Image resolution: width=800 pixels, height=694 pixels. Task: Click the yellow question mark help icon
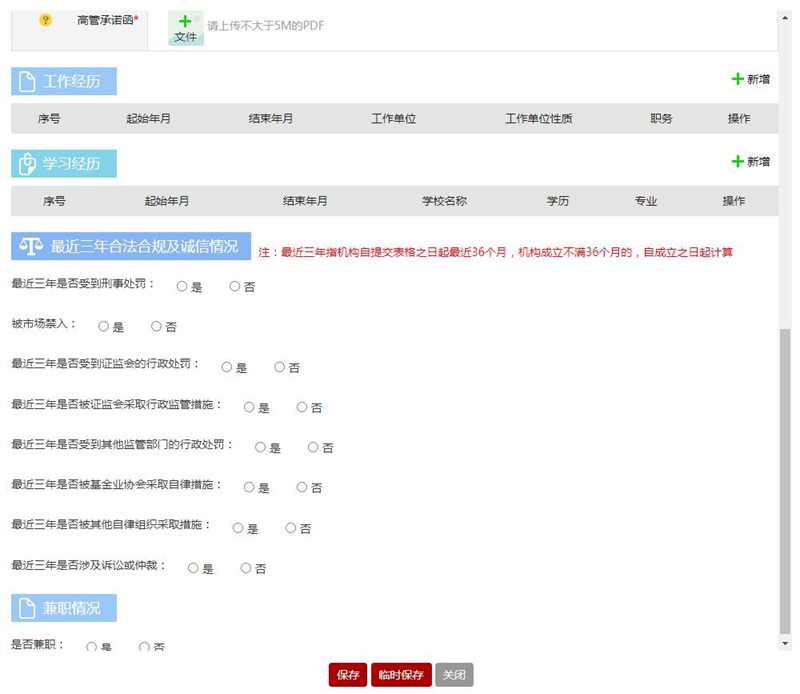click(45, 20)
